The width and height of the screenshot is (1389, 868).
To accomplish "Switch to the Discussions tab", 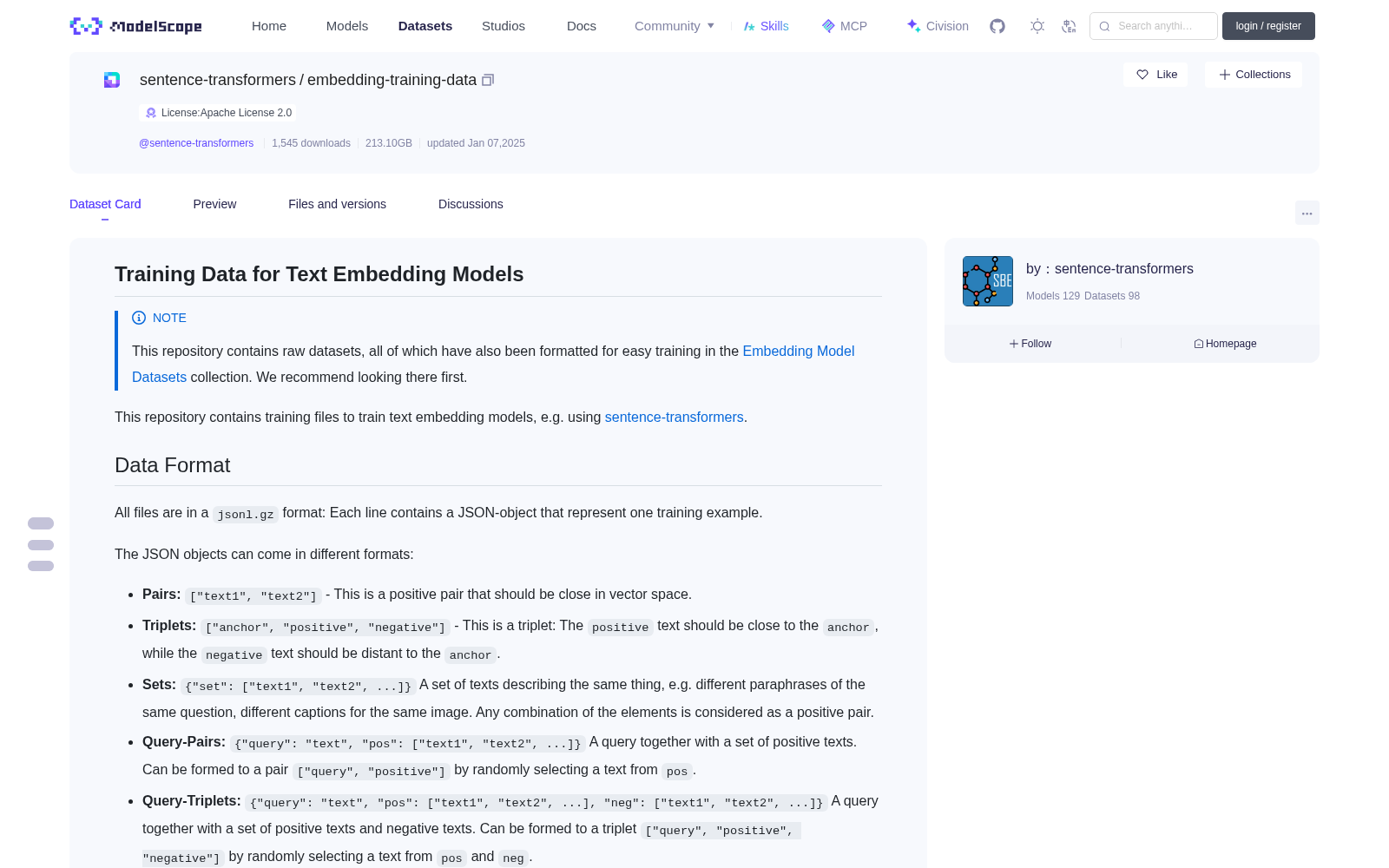I will [471, 204].
